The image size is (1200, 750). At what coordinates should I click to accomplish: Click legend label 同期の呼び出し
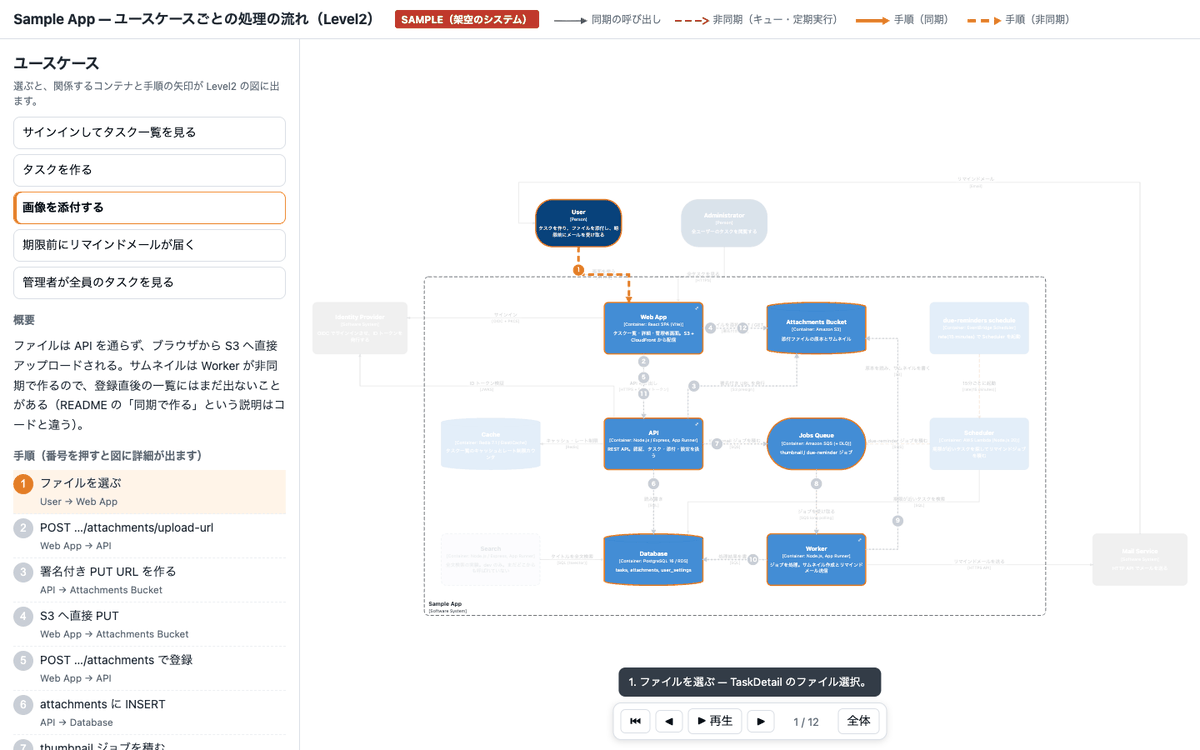pos(625,20)
